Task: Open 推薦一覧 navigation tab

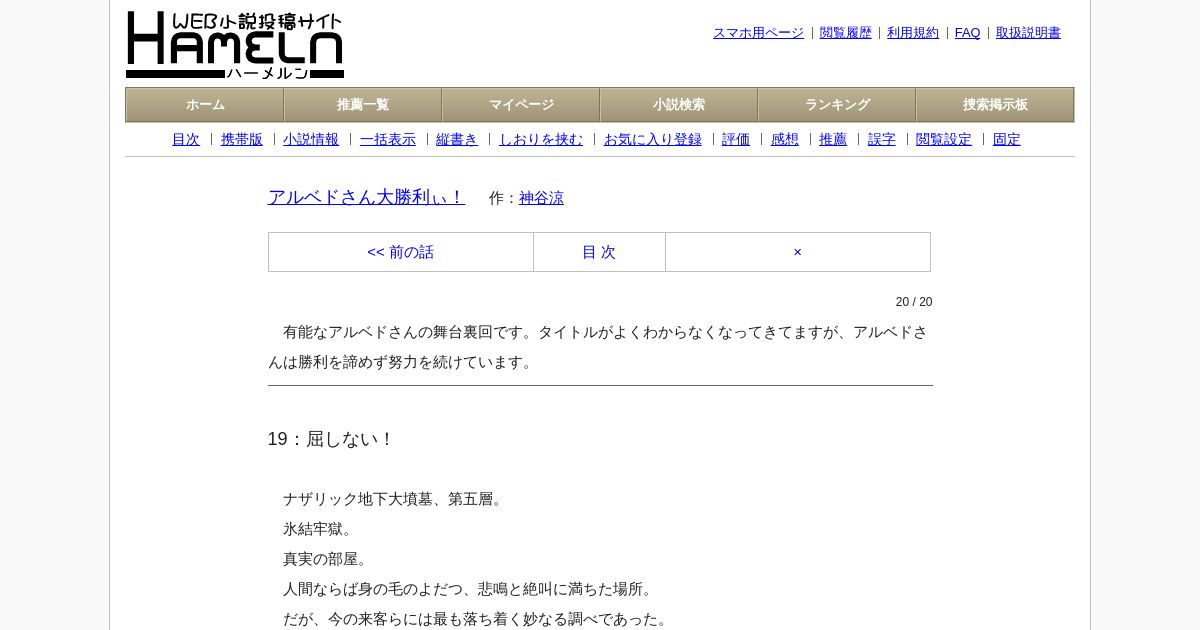Action: pyautogui.click(x=363, y=105)
